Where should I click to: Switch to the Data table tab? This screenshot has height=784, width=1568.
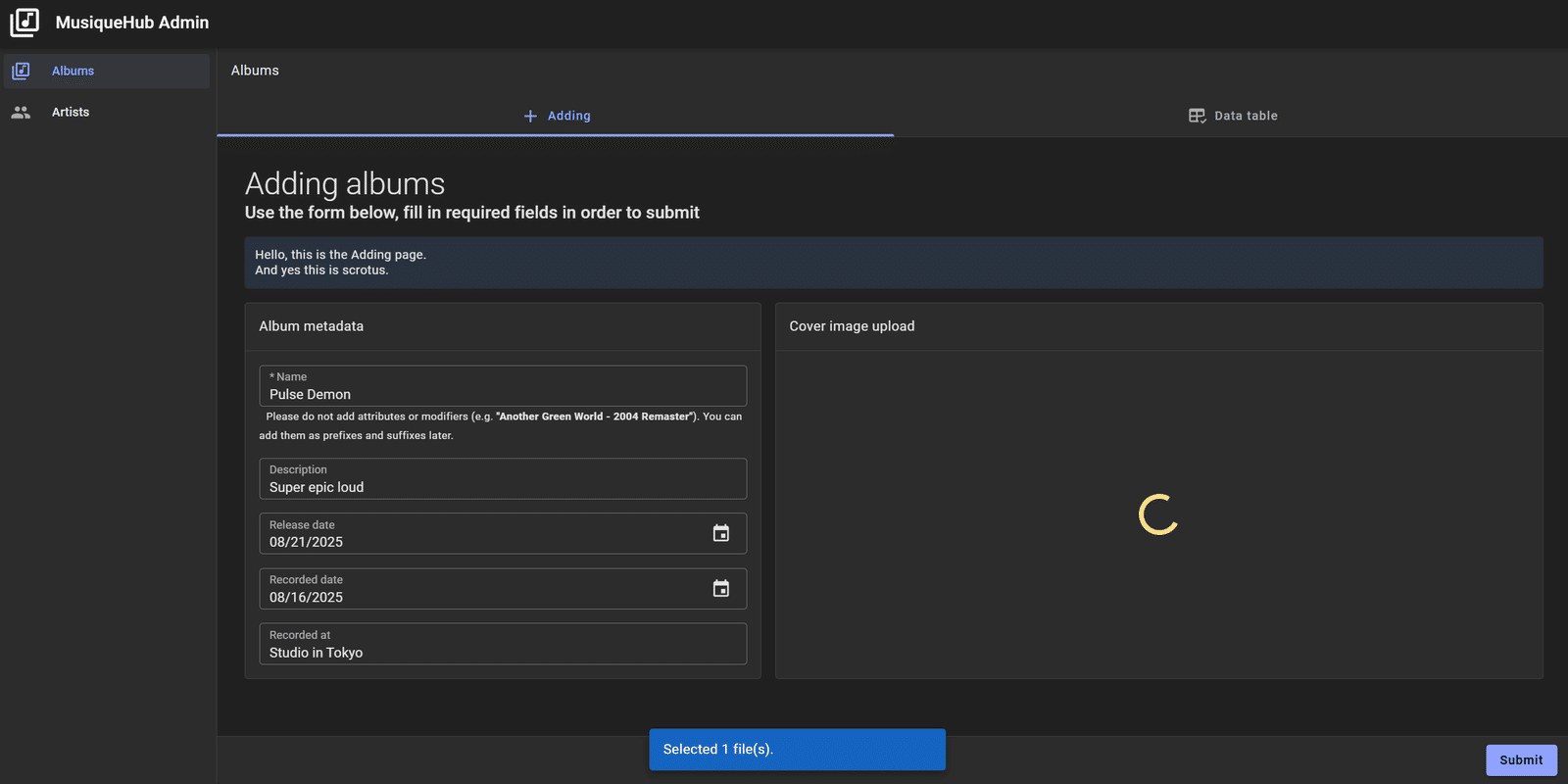(1231, 116)
